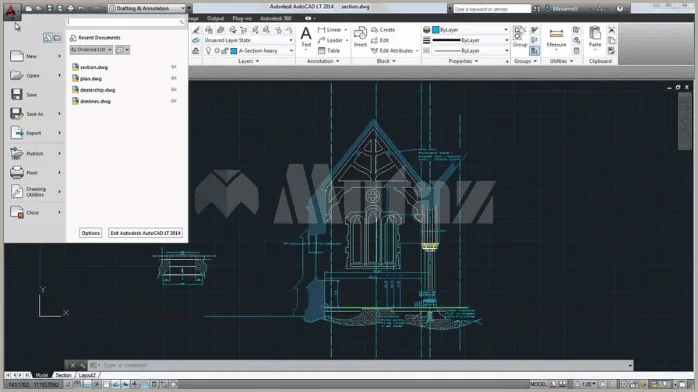Toggle freeze sun icon for A-Section-heavy layer
The width and height of the screenshot is (698, 392).
coord(217,51)
